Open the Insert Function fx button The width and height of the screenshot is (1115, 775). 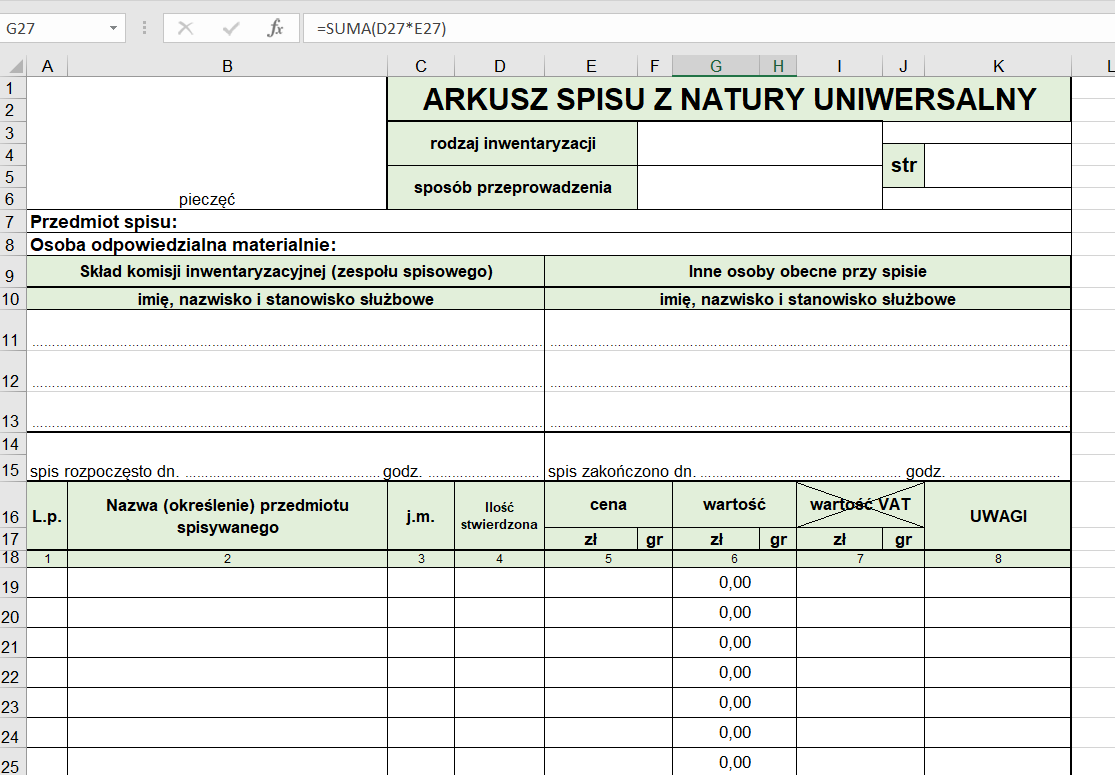tap(275, 28)
